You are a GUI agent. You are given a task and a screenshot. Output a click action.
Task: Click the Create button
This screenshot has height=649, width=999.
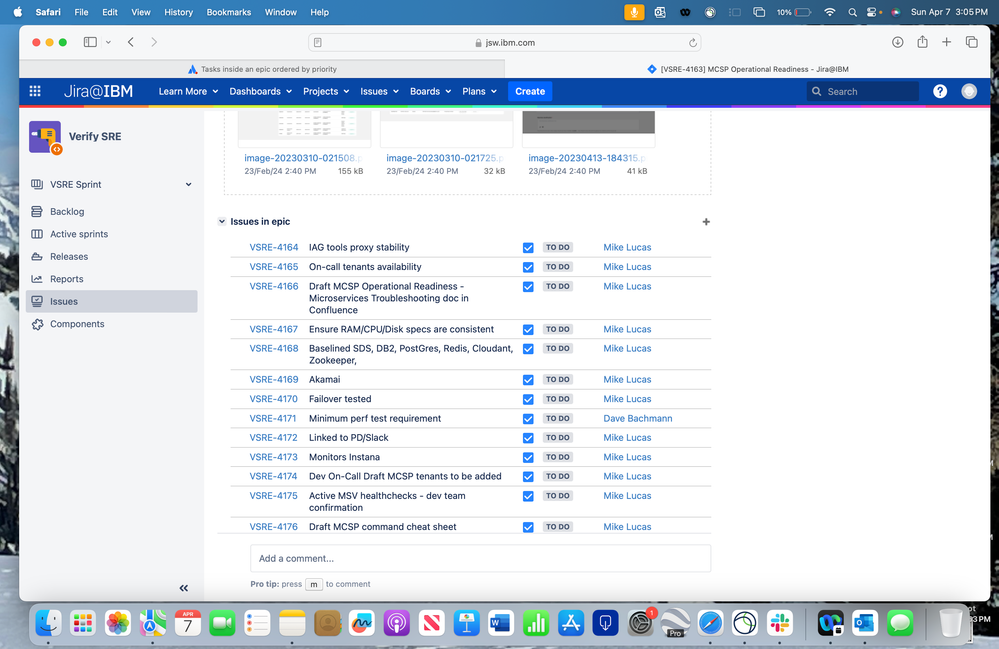(x=530, y=91)
